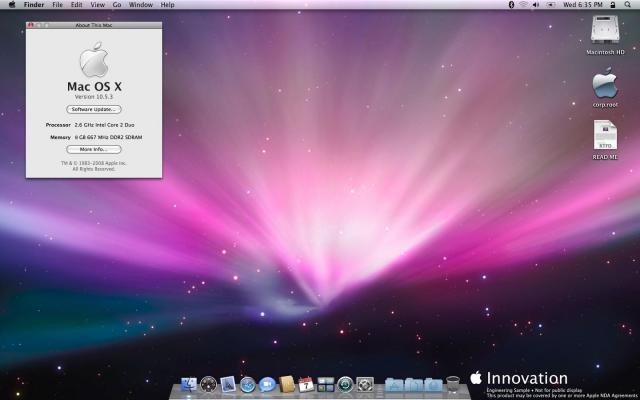
Task: Open the volume control in menu bar
Action: (x=536, y=4)
